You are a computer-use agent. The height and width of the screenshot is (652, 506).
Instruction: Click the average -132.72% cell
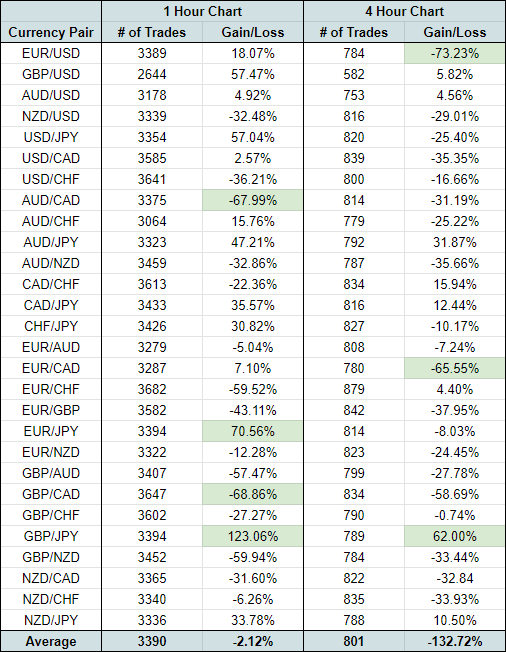click(x=455, y=641)
